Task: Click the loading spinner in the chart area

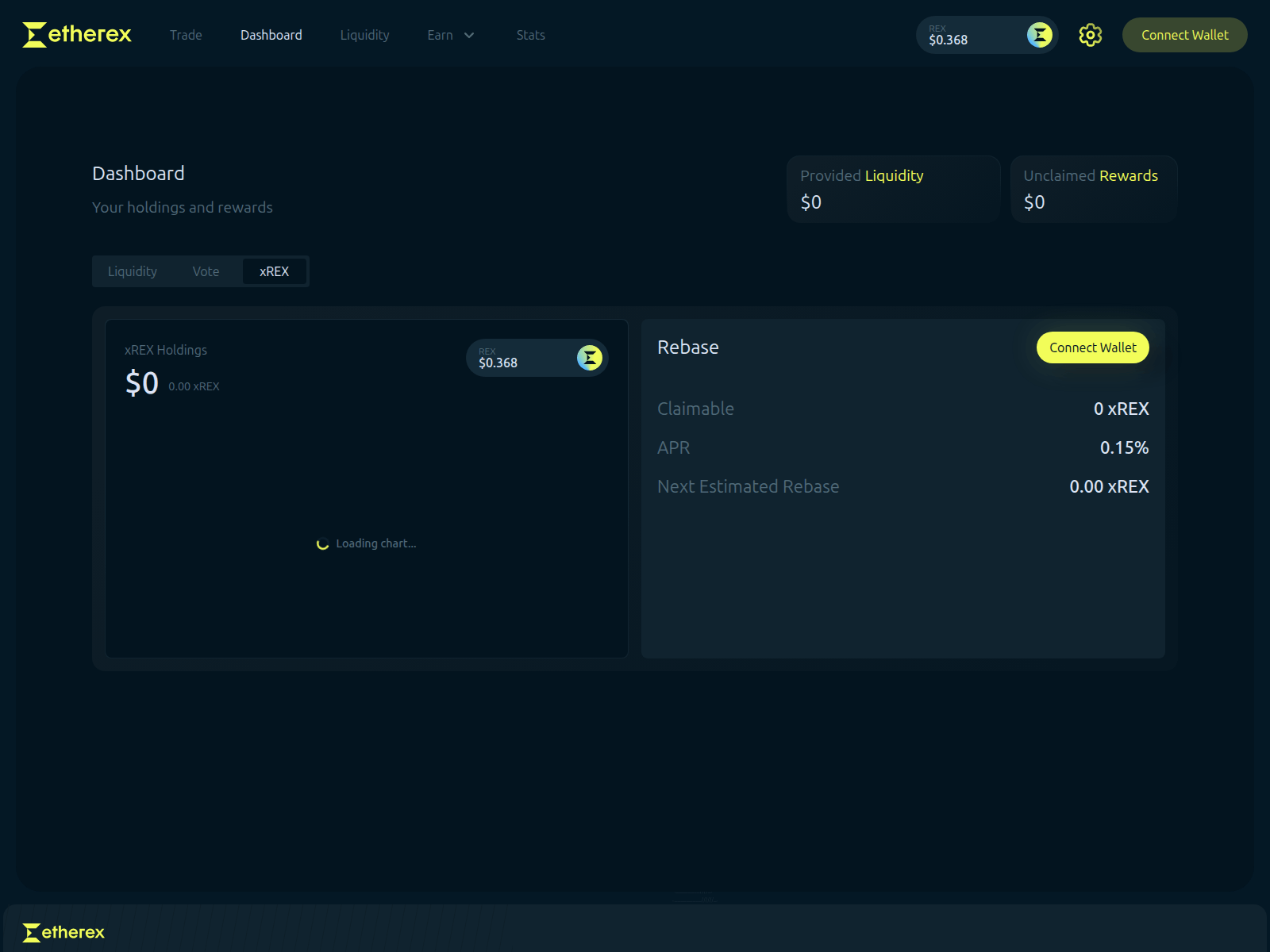Action: coord(324,543)
